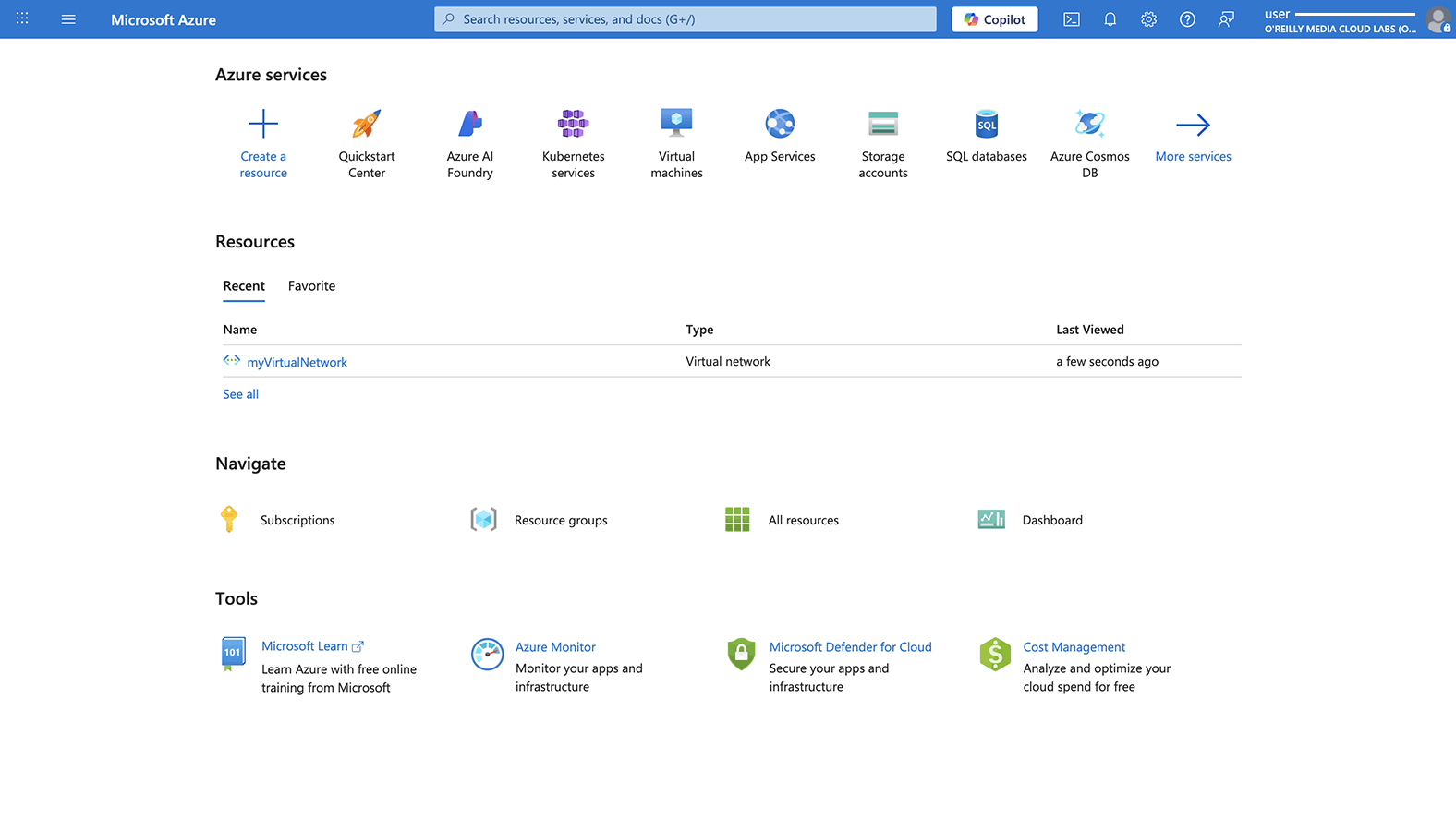The width and height of the screenshot is (1456, 819).
Task: Open Microsoft Defender for Cloud link
Action: pos(851,647)
